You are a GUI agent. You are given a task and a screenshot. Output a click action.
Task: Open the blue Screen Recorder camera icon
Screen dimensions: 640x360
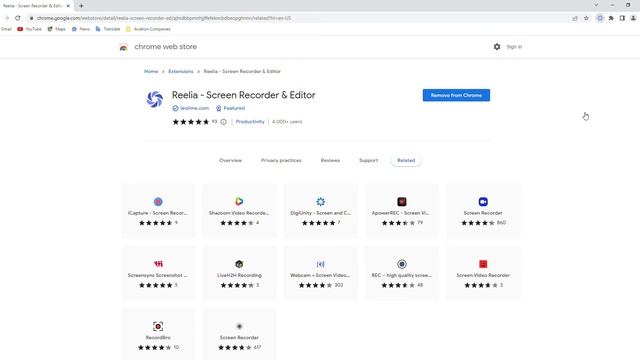pyautogui.click(x=483, y=201)
